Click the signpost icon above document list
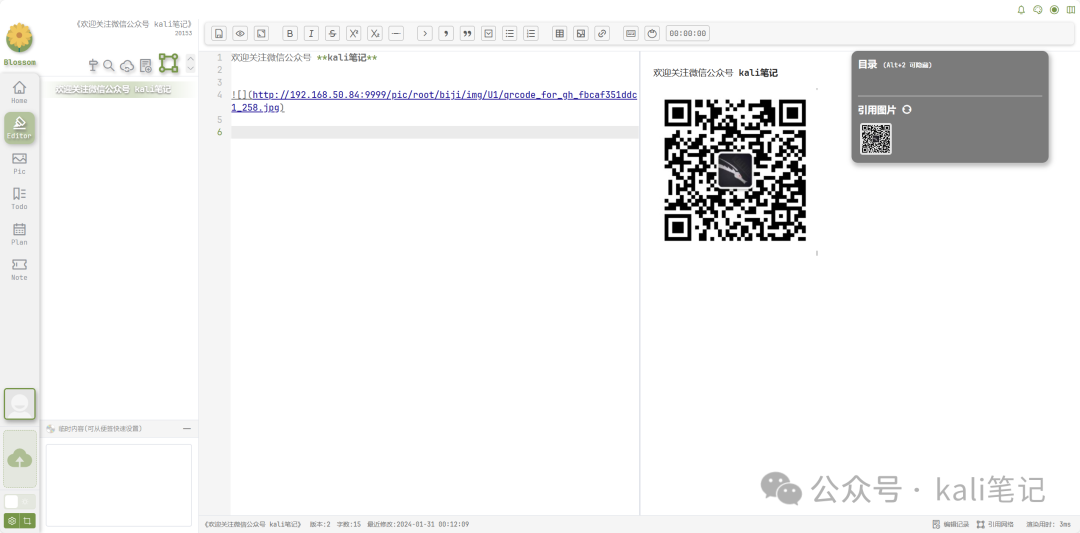 point(94,65)
